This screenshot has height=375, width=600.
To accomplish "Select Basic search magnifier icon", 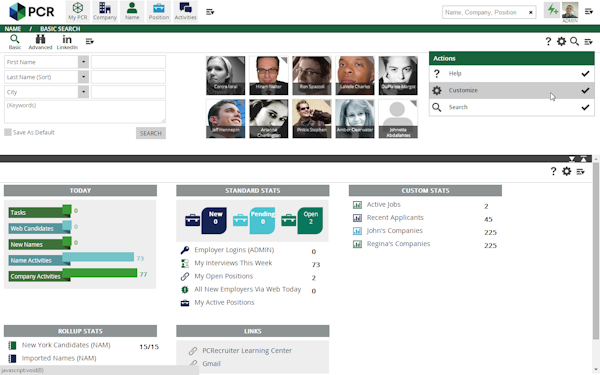I will 15,42.
